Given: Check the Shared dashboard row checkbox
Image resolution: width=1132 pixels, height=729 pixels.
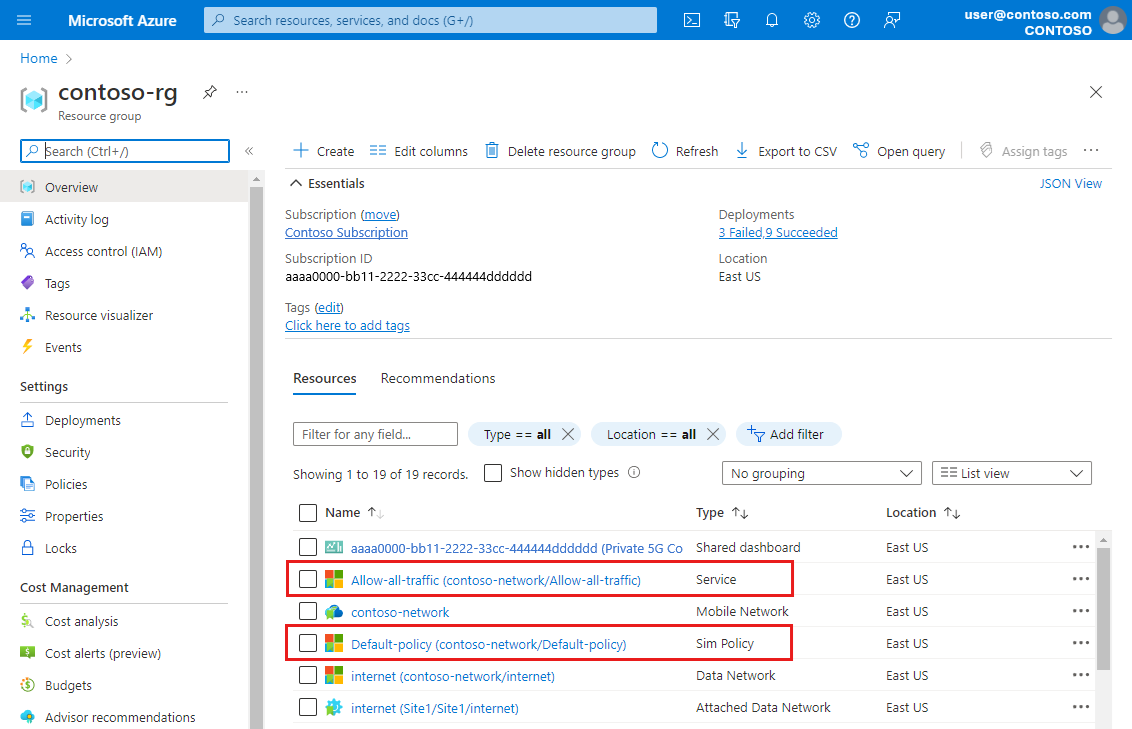Looking at the screenshot, I should pyautogui.click(x=308, y=547).
